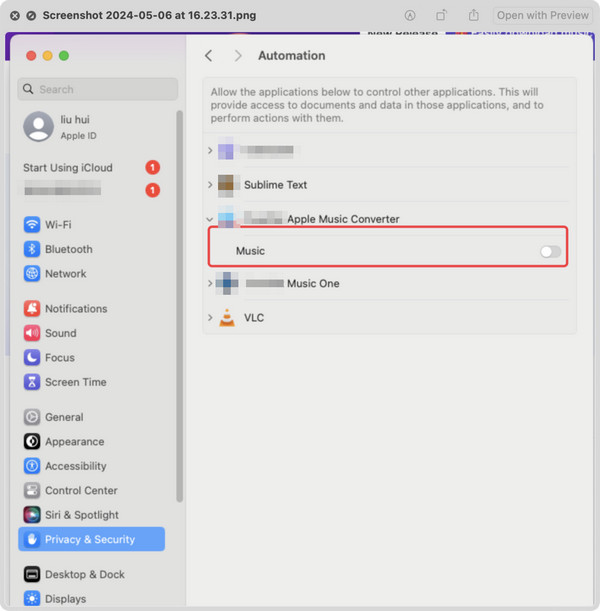Click the Appearance icon
This screenshot has width=600, height=611.
(32, 441)
